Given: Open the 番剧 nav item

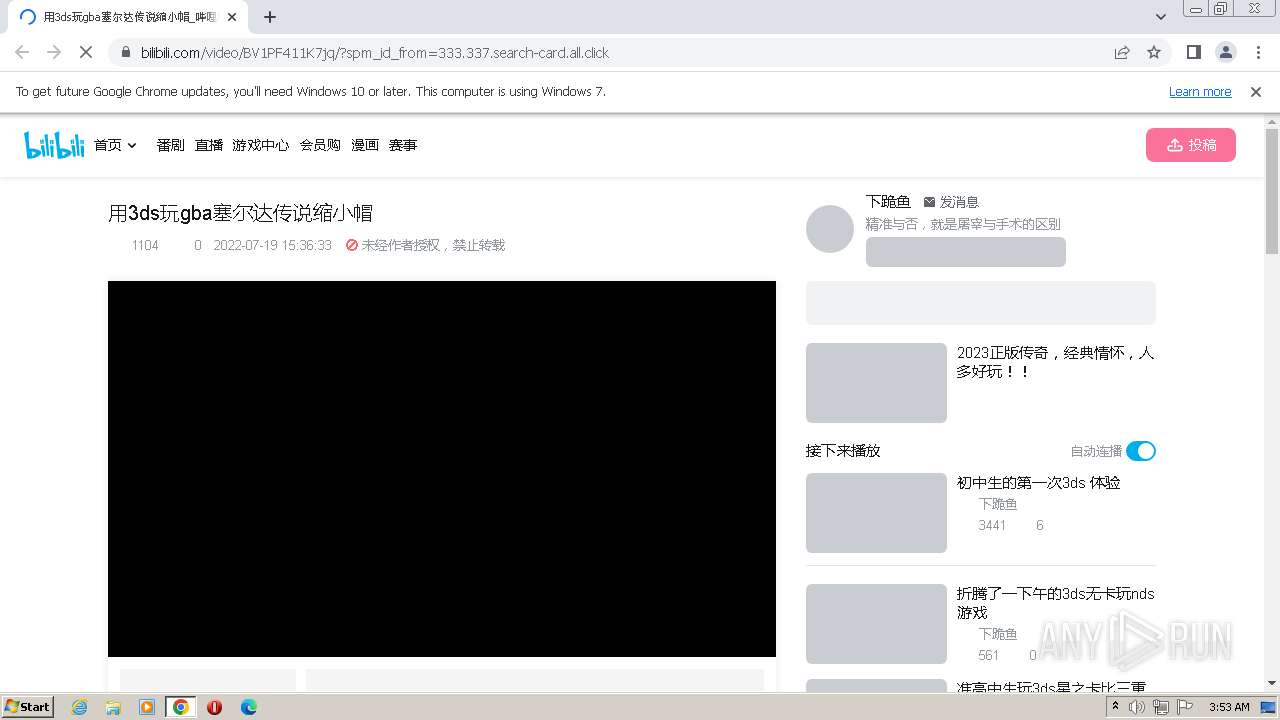Looking at the screenshot, I should (x=171, y=145).
